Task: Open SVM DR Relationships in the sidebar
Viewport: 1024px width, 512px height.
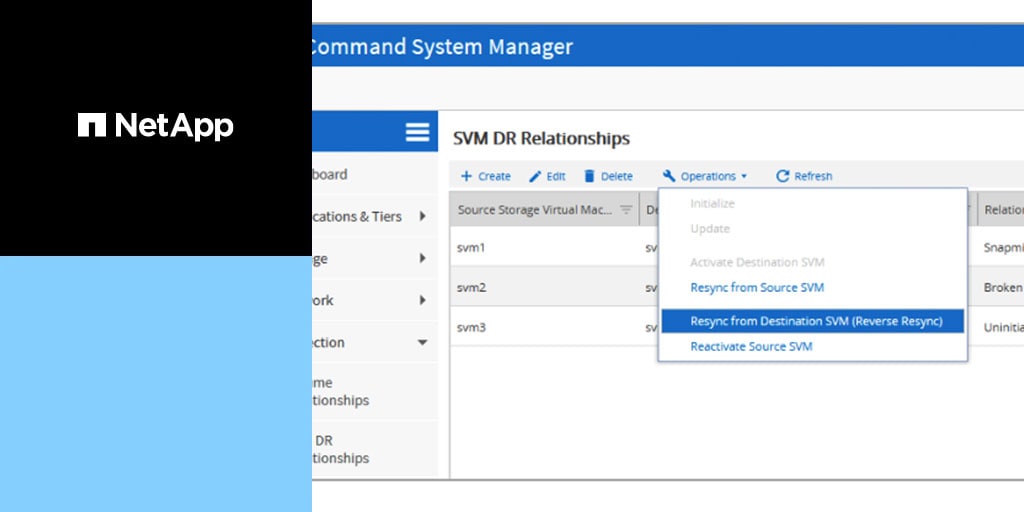Action: [340, 449]
